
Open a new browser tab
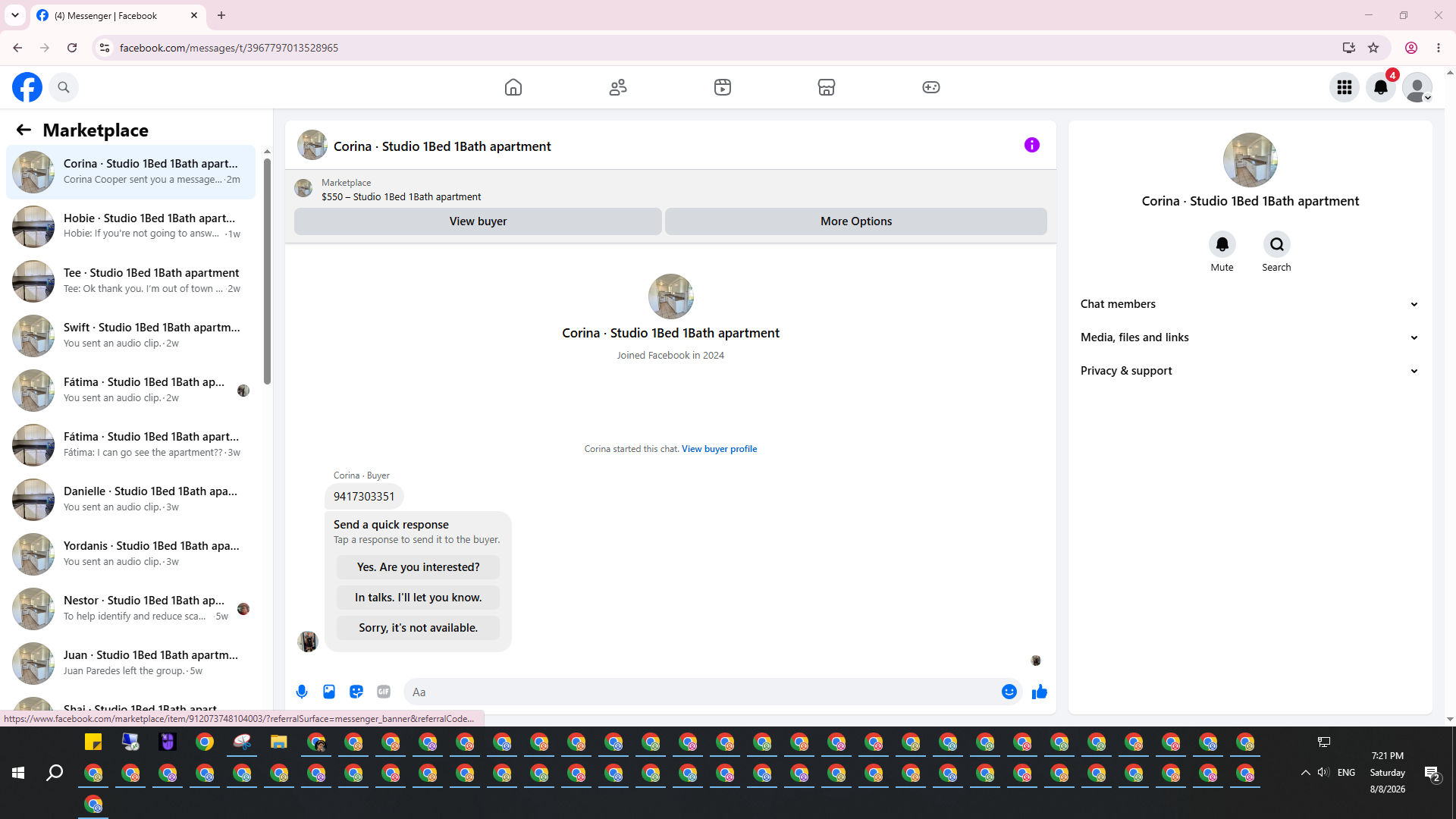[221, 15]
